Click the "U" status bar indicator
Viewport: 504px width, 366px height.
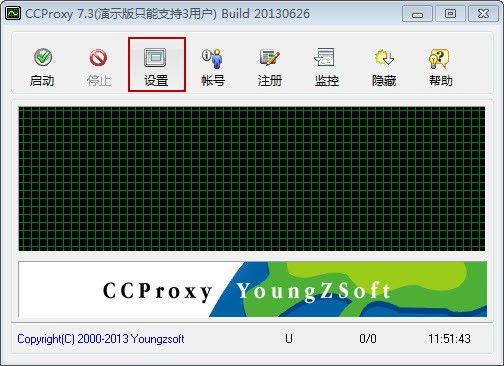289,339
